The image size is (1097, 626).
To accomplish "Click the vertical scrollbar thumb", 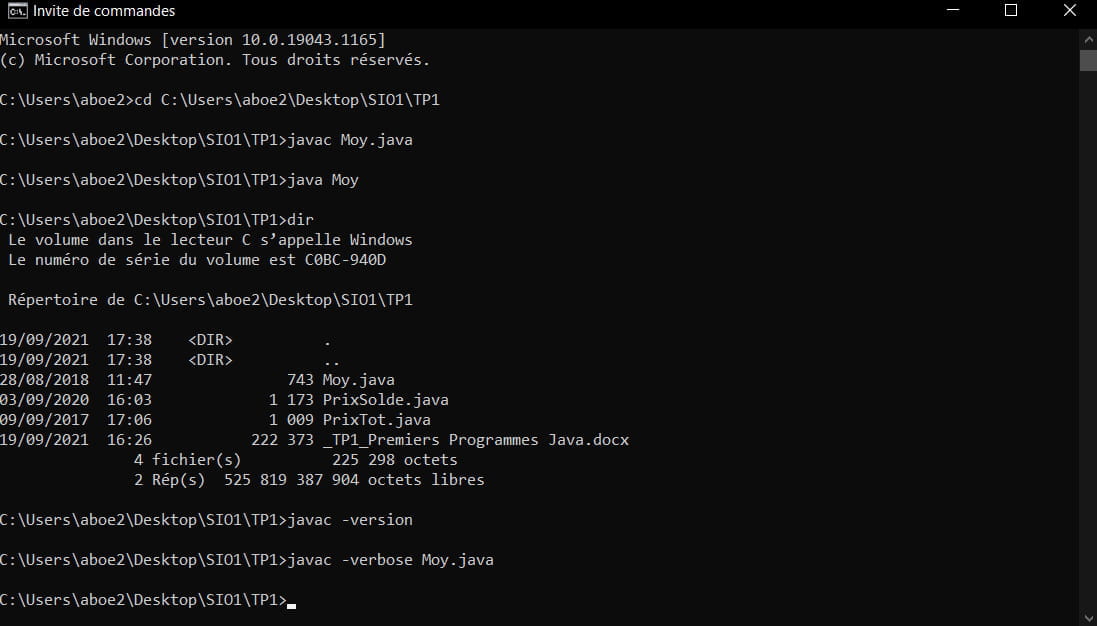I will [x=1088, y=59].
